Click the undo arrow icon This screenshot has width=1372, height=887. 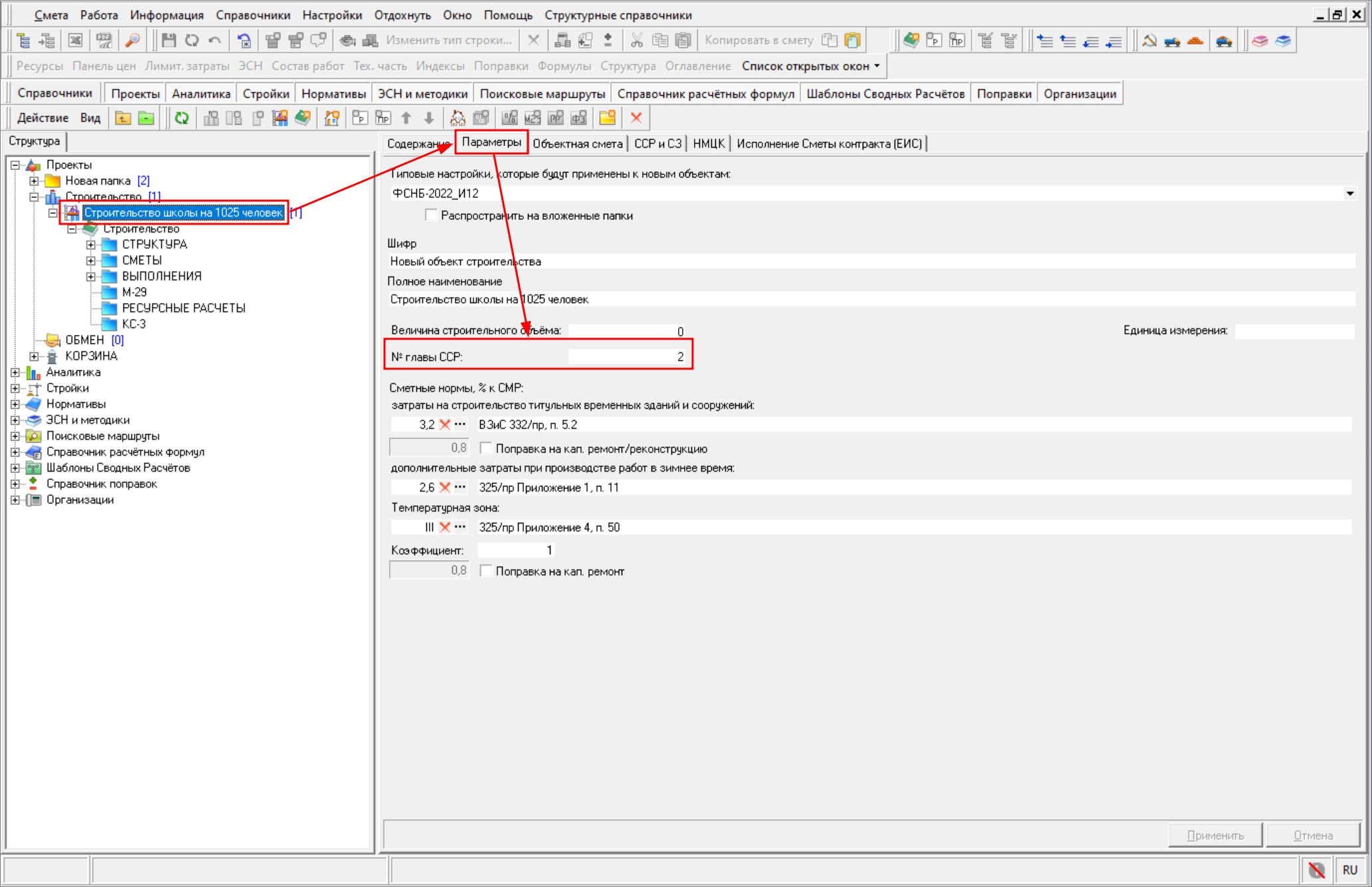pos(214,41)
